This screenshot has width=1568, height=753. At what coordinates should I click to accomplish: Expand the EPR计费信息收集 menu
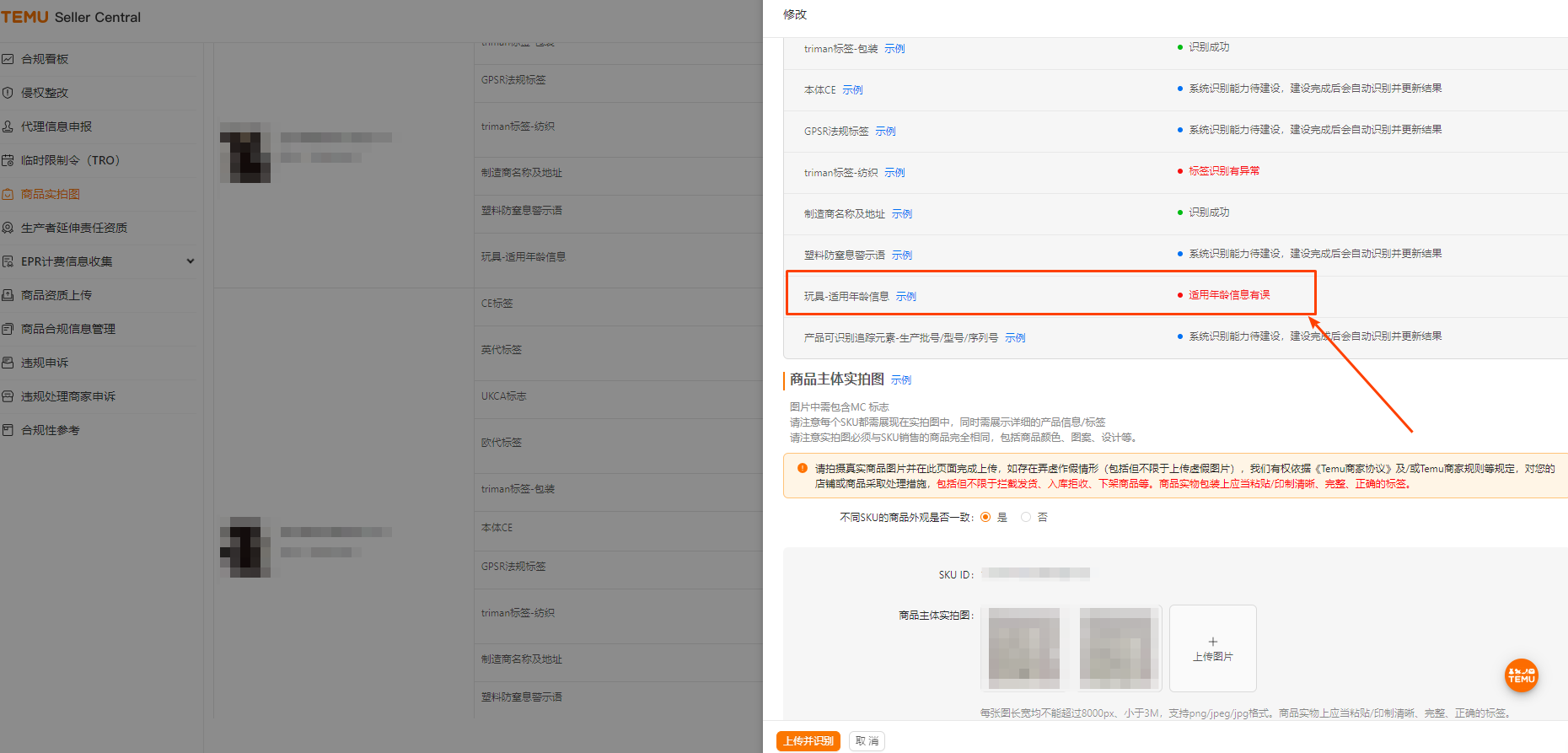(x=190, y=261)
